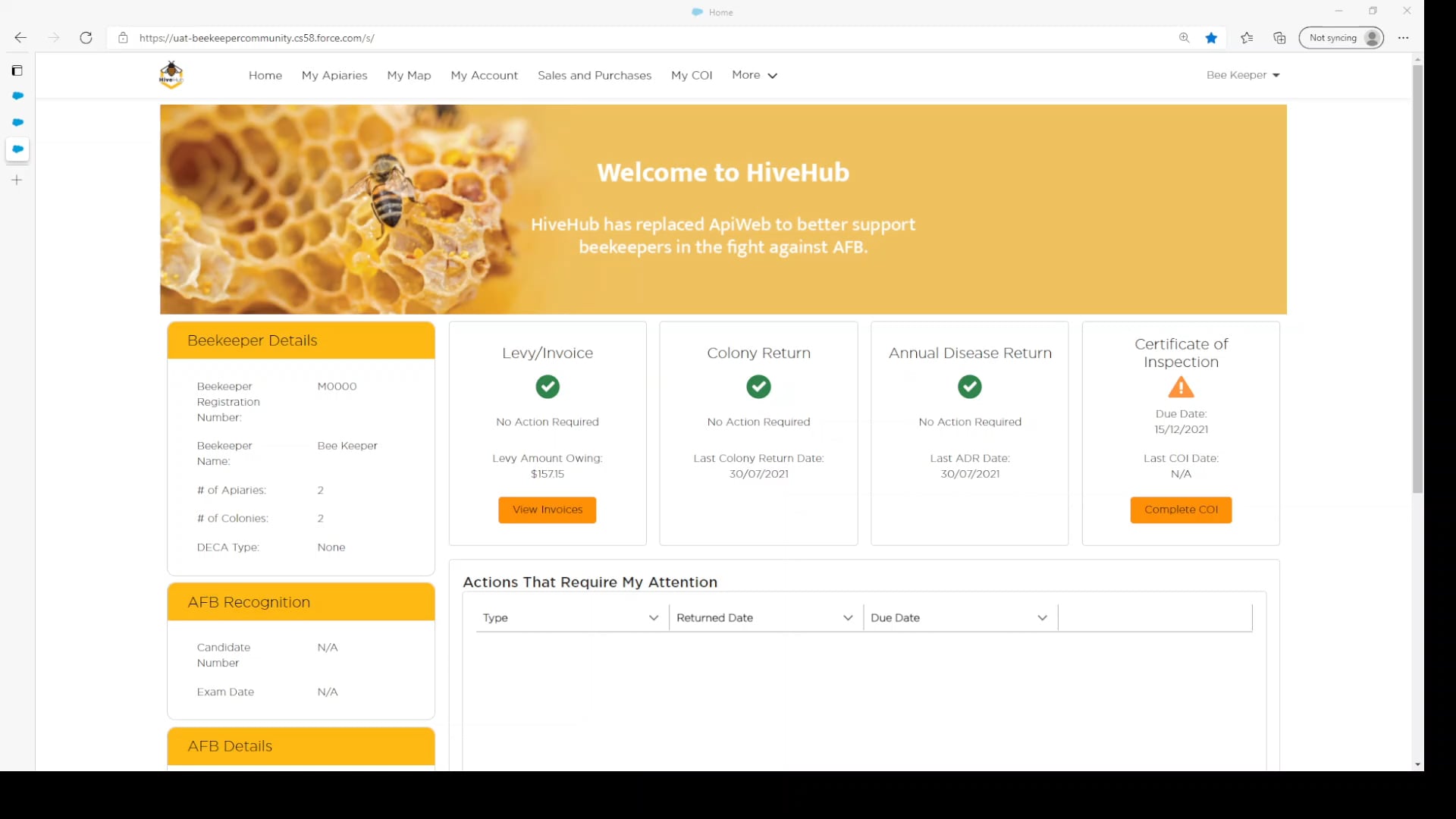Open the vertical tabs panel icon
This screenshot has height=819, width=1456.
click(x=17, y=71)
